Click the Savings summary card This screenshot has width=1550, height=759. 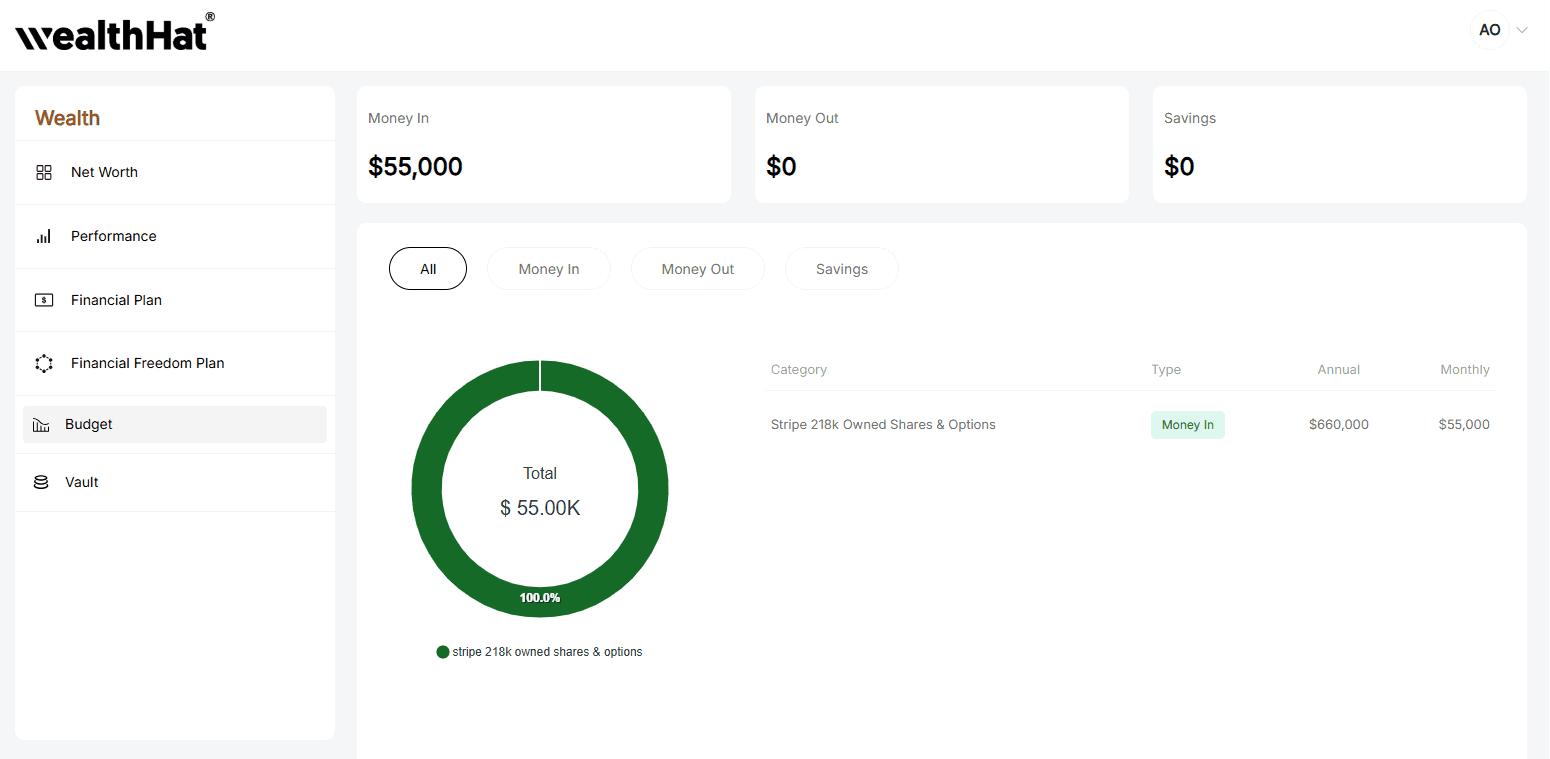coord(1340,145)
